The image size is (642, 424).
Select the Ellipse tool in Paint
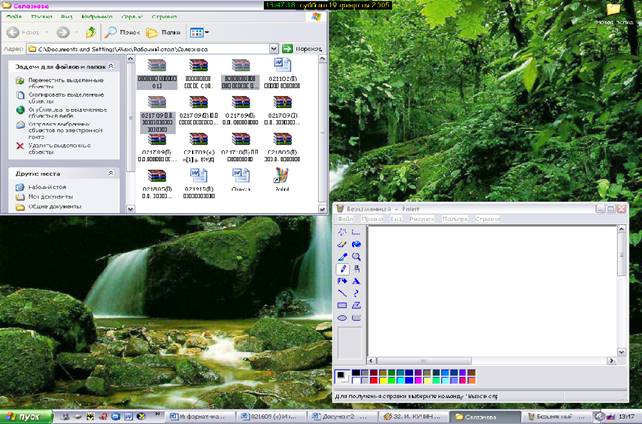coord(343,318)
